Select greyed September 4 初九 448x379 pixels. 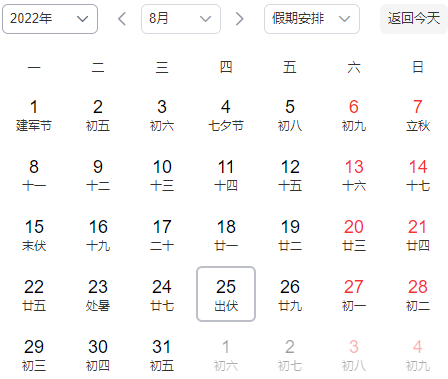418,355
